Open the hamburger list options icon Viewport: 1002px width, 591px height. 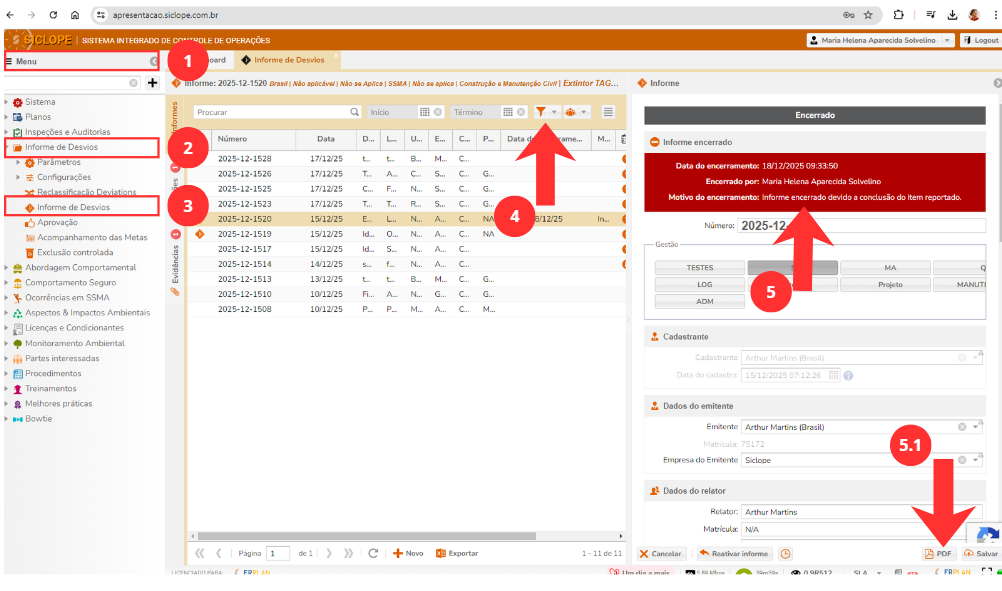608,112
